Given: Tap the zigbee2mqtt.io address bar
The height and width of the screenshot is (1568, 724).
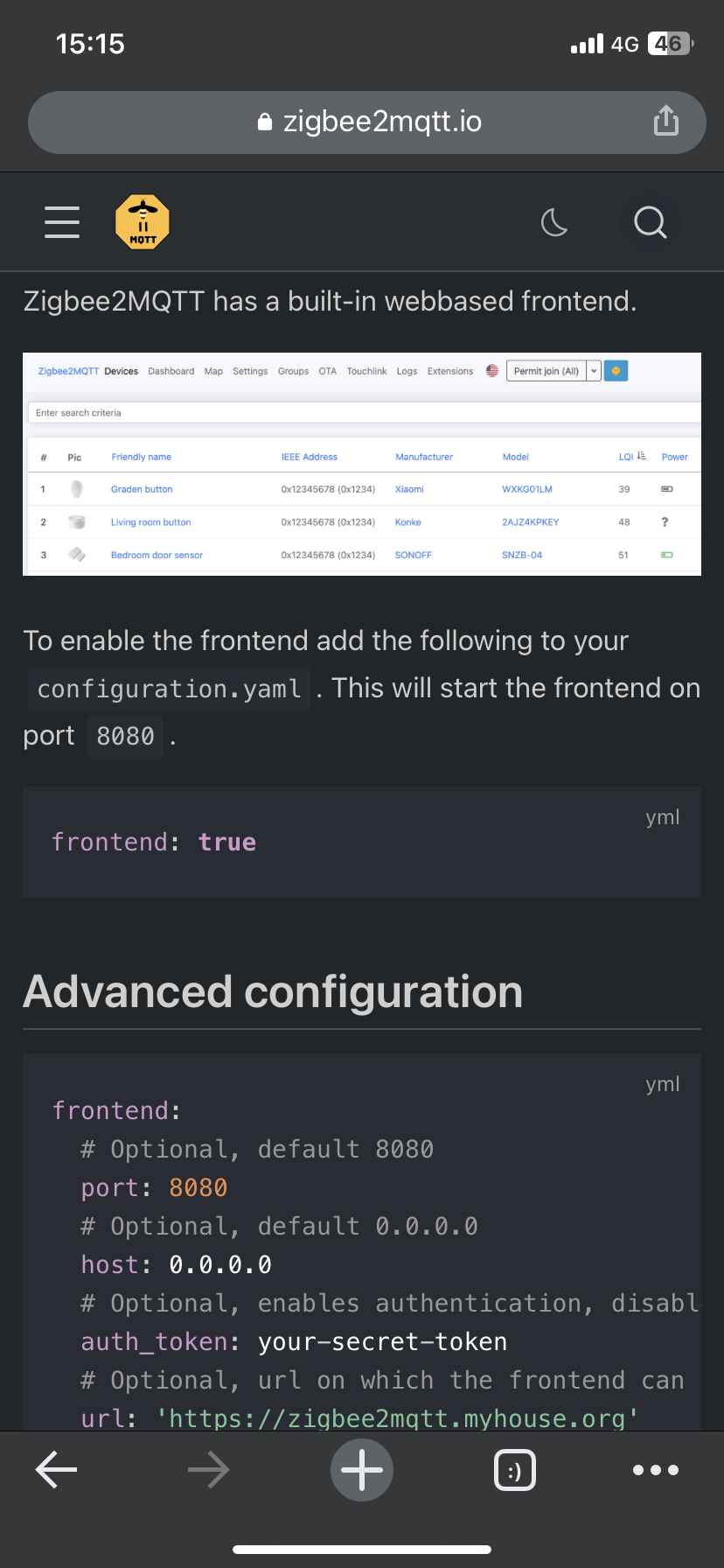Looking at the screenshot, I should click(x=381, y=122).
